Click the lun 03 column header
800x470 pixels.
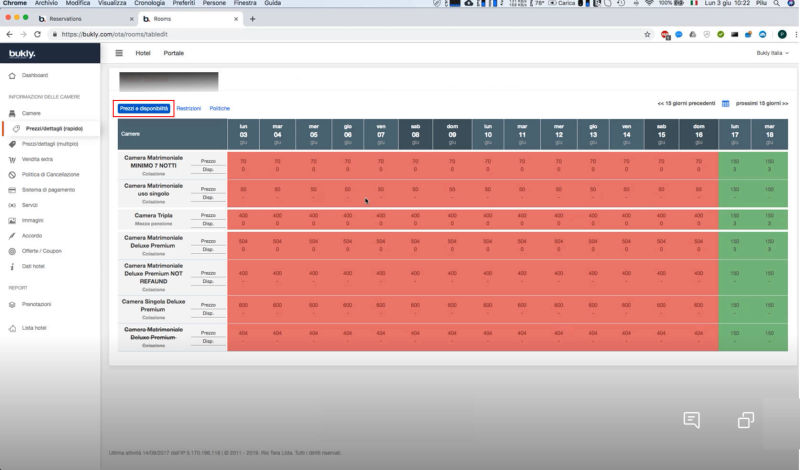coord(243,134)
